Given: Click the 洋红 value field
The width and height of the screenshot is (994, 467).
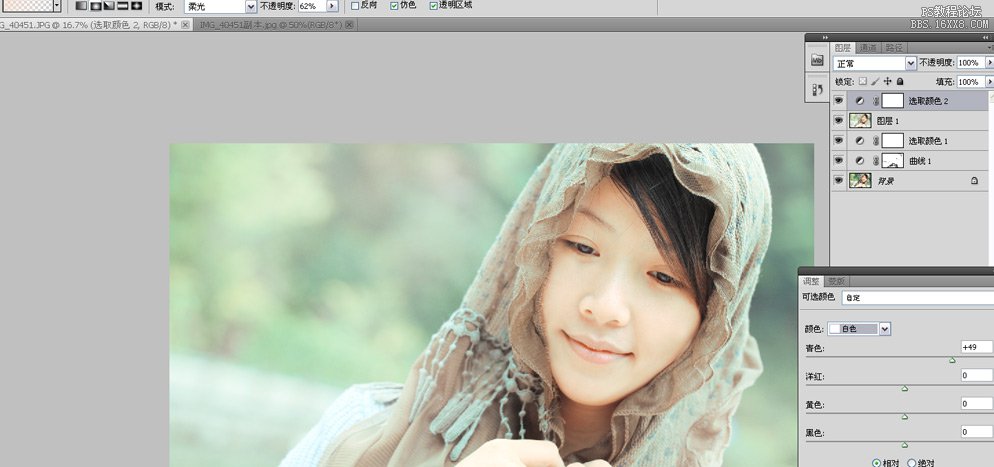Looking at the screenshot, I should coord(976,376).
